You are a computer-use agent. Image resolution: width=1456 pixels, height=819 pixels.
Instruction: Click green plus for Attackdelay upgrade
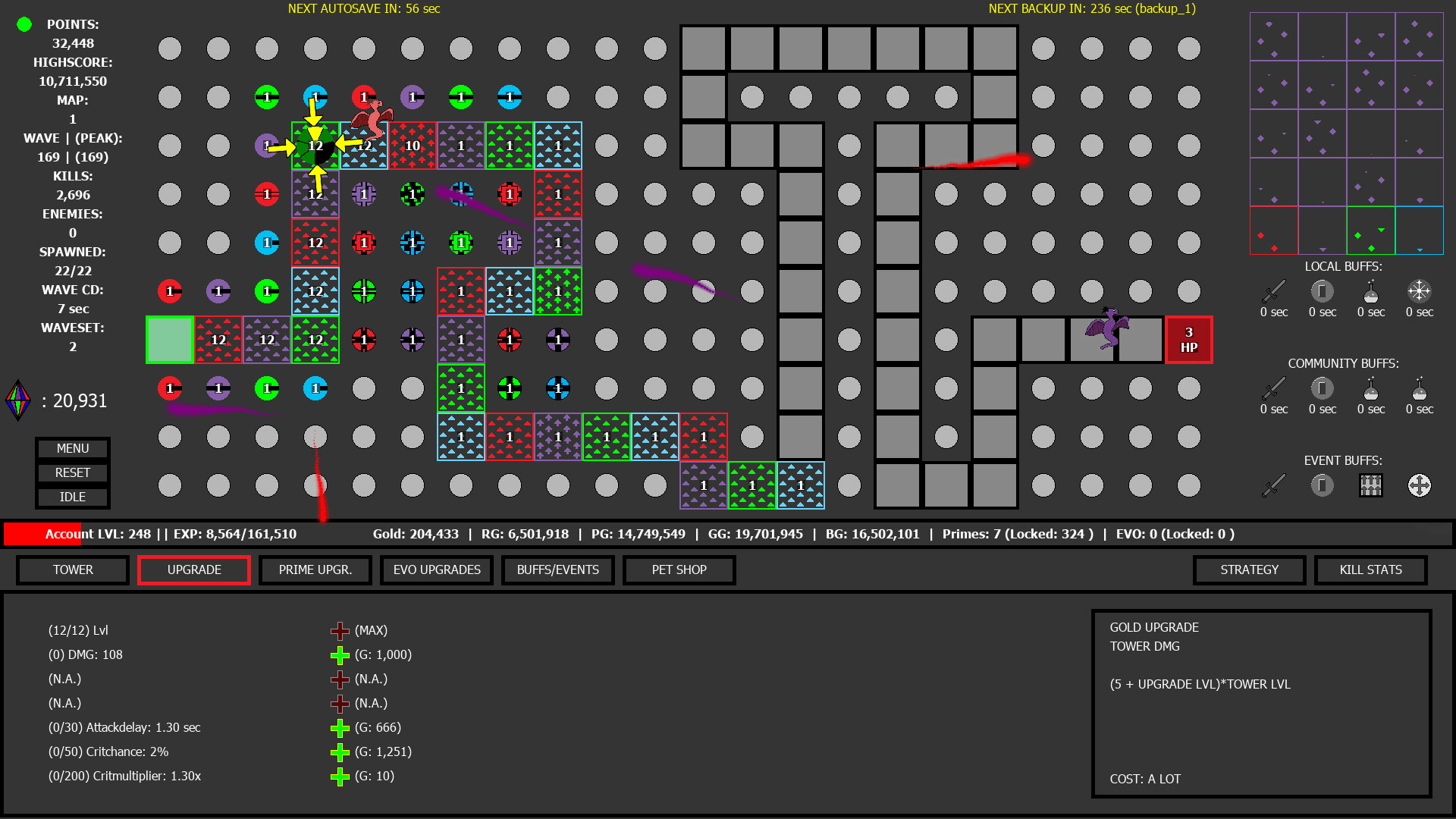(x=340, y=728)
